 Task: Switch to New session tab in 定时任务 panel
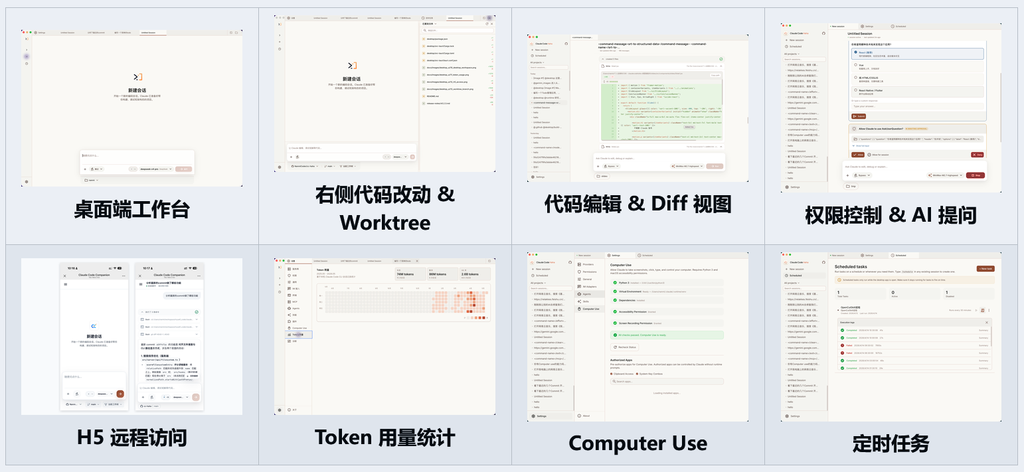pyautogui.click(x=837, y=255)
